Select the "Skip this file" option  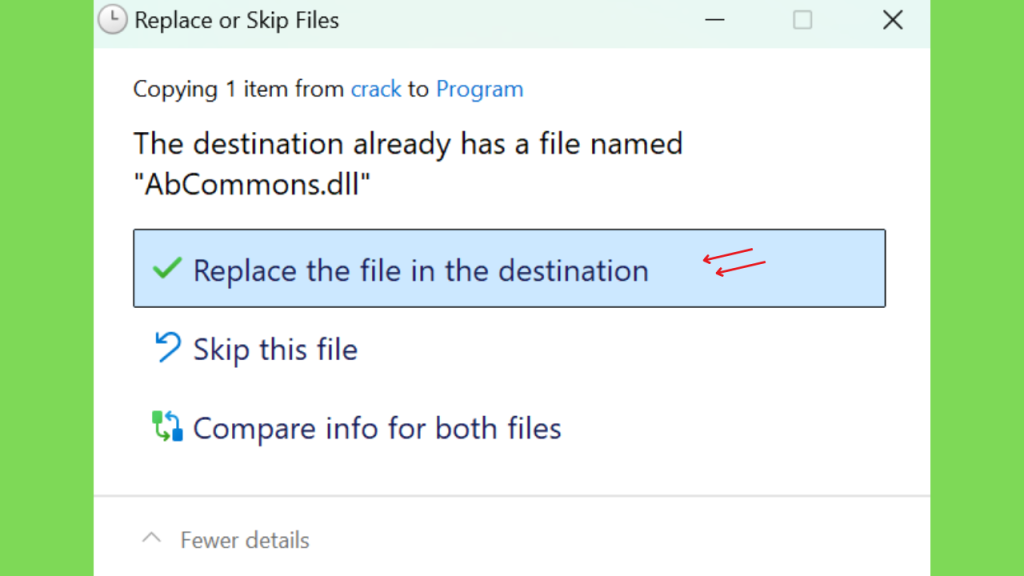tap(276, 349)
